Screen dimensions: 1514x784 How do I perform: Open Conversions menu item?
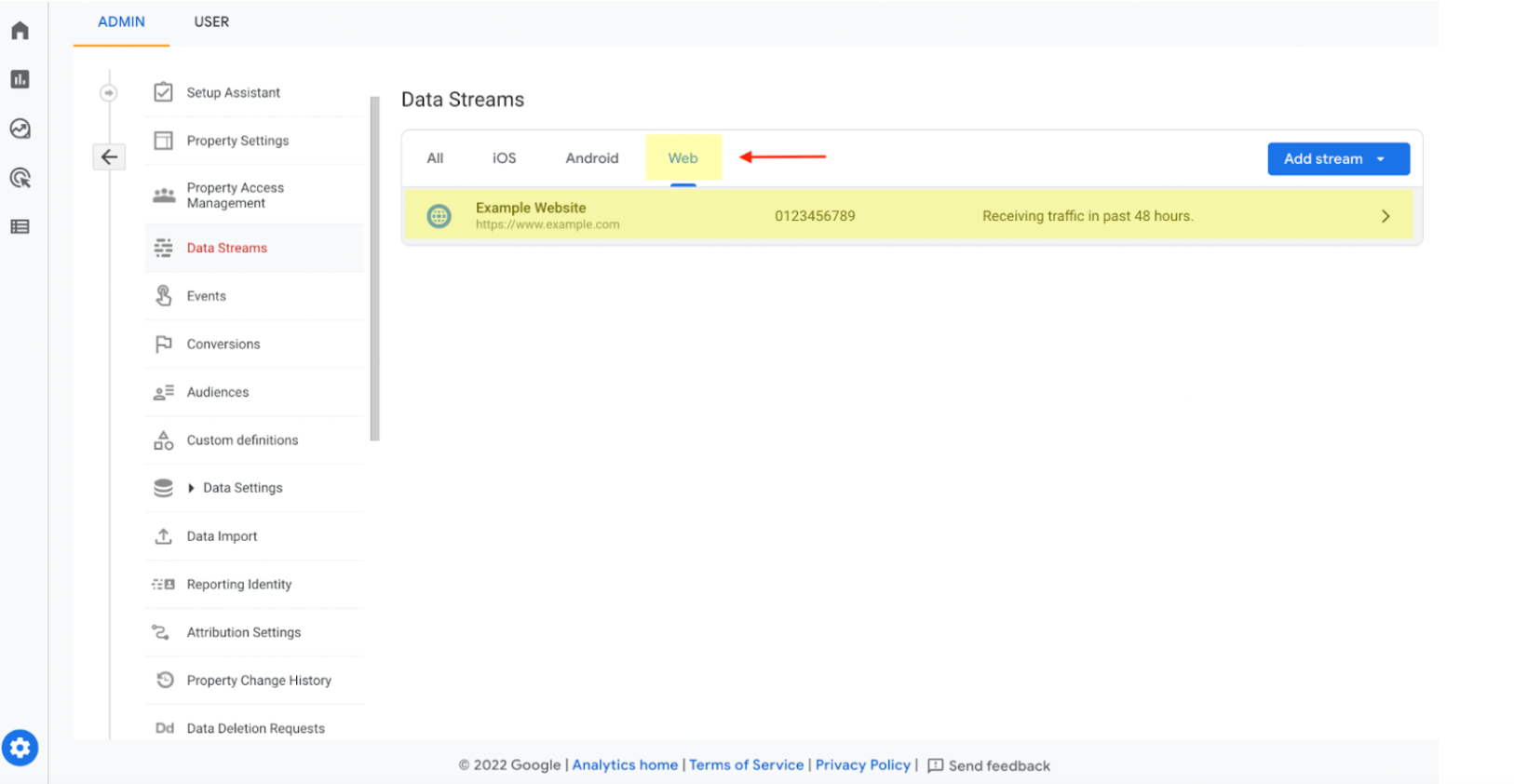click(254, 344)
